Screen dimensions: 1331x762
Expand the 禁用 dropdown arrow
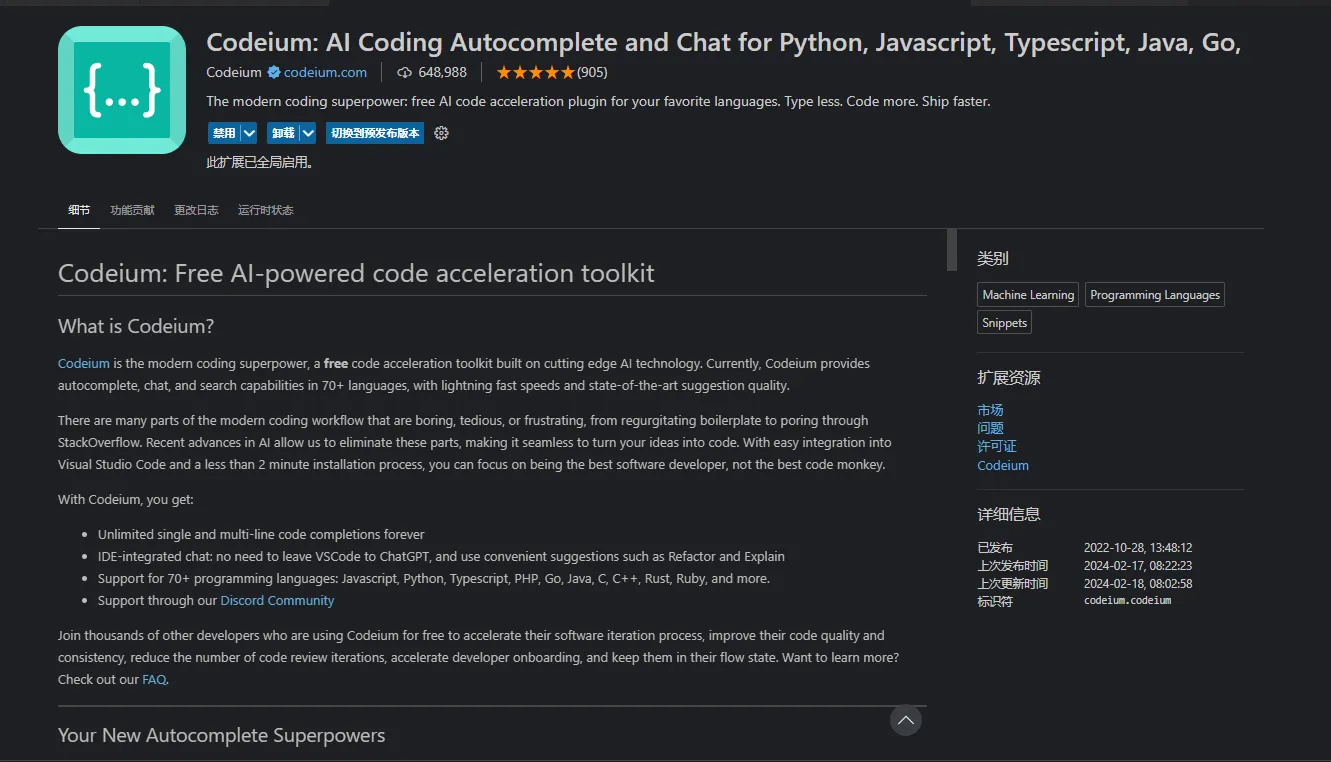[x=249, y=133]
